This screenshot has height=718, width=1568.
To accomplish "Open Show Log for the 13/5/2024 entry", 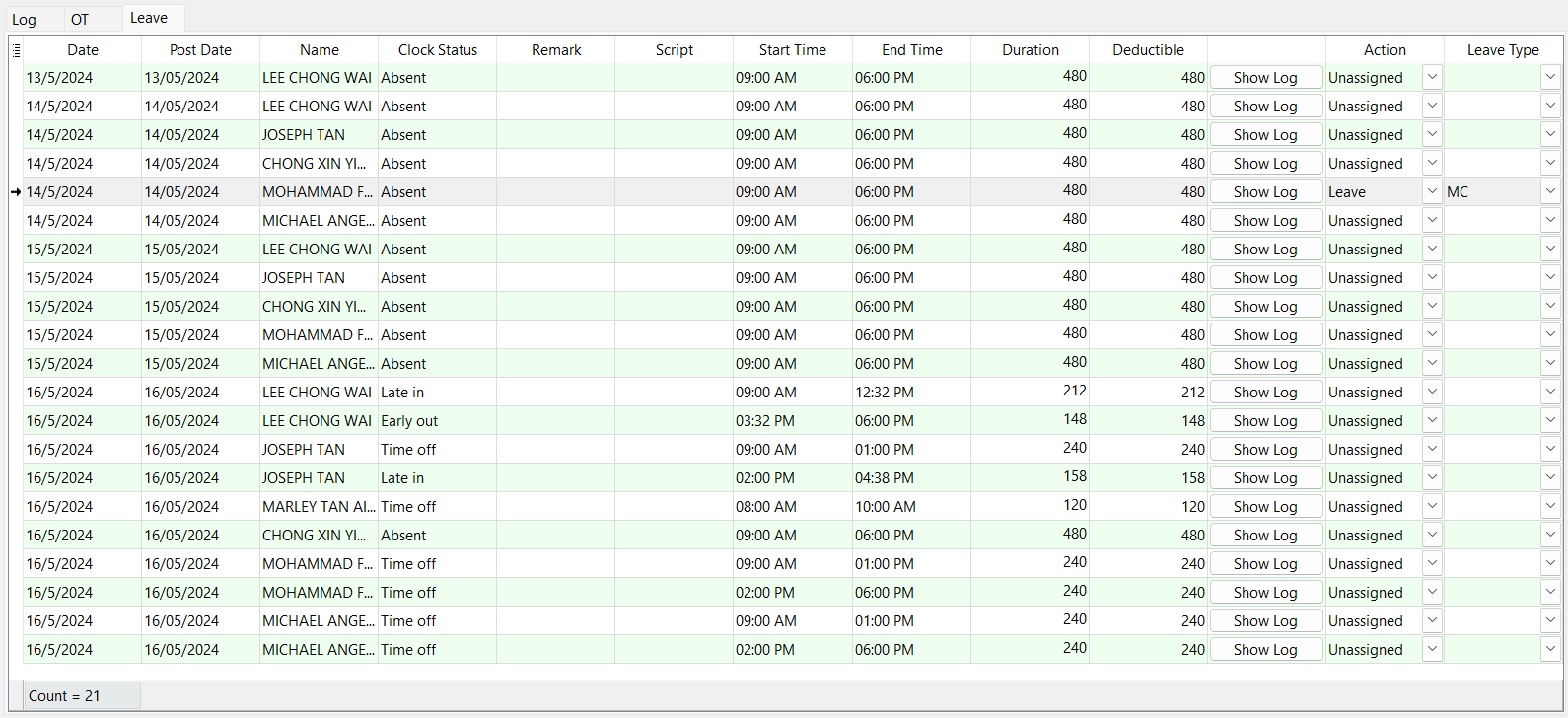I will tap(1265, 78).
